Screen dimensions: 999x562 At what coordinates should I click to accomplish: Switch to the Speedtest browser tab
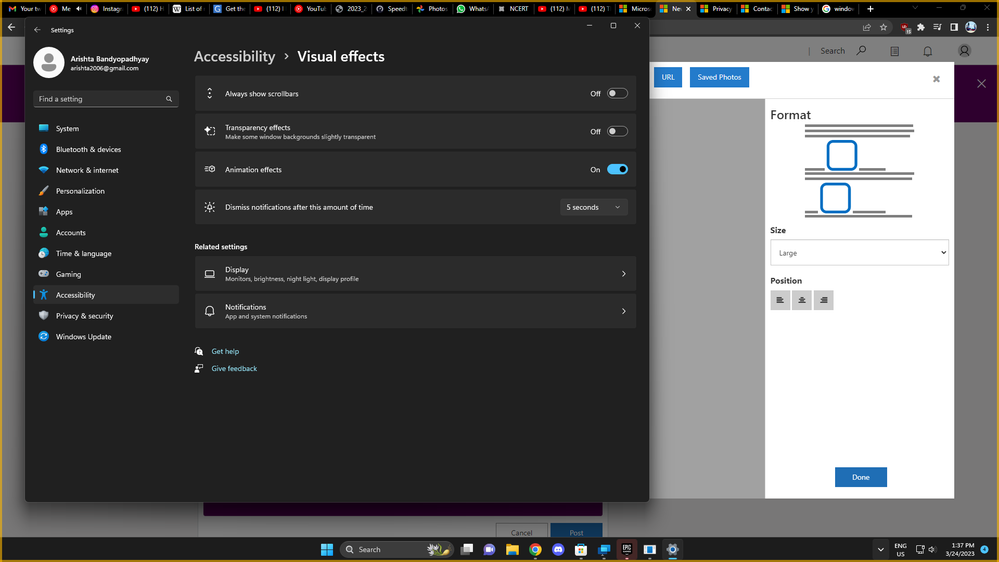point(391,9)
